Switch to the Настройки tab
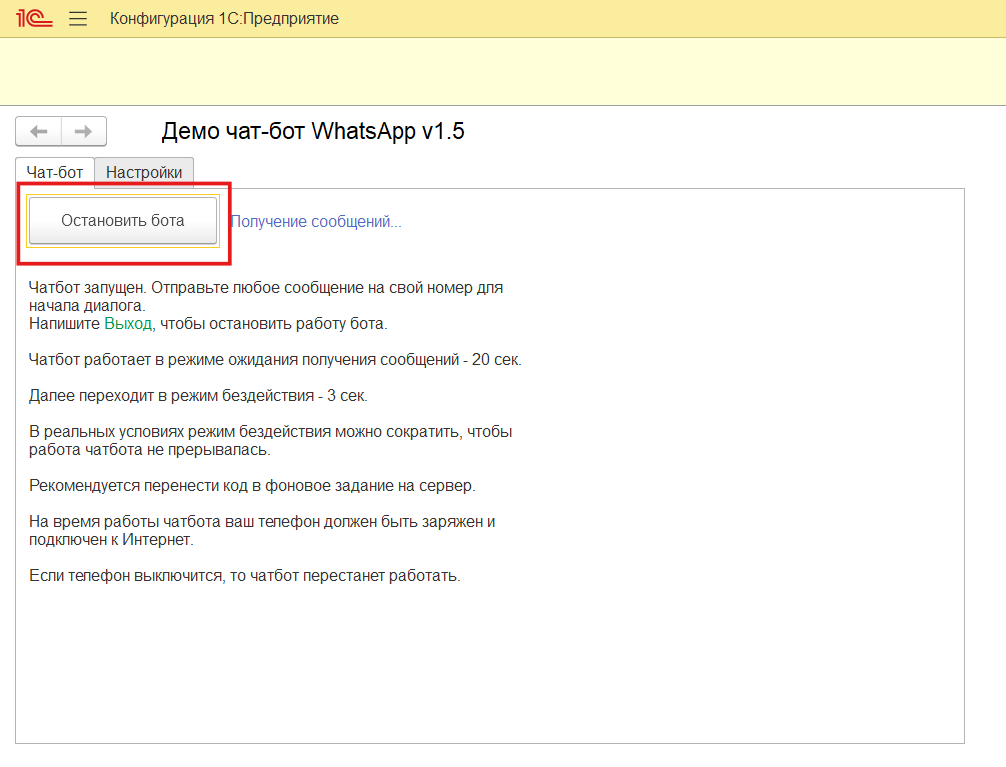 143,172
